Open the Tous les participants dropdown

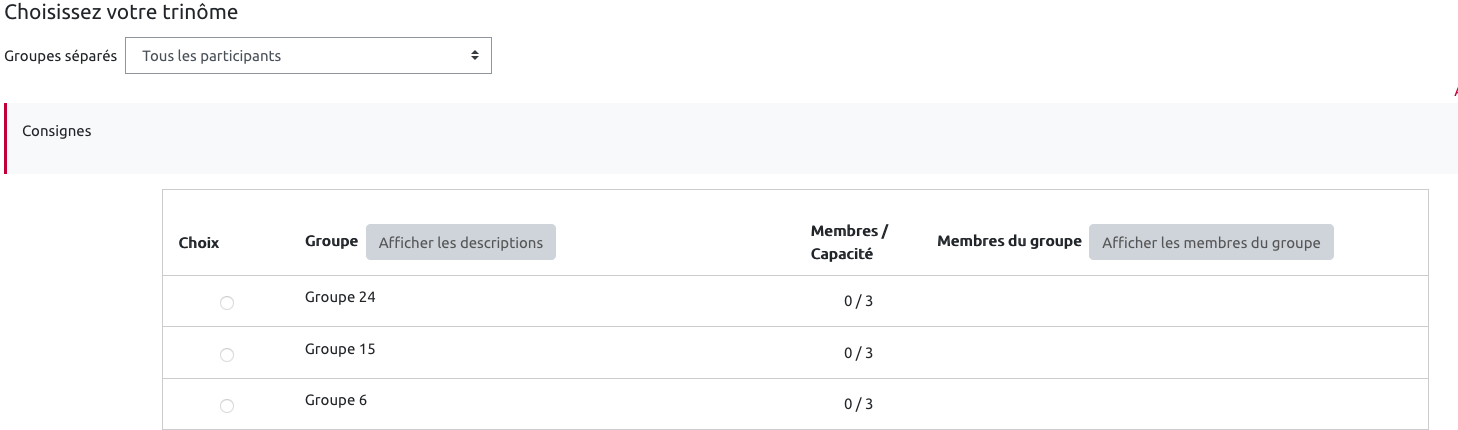pos(308,56)
